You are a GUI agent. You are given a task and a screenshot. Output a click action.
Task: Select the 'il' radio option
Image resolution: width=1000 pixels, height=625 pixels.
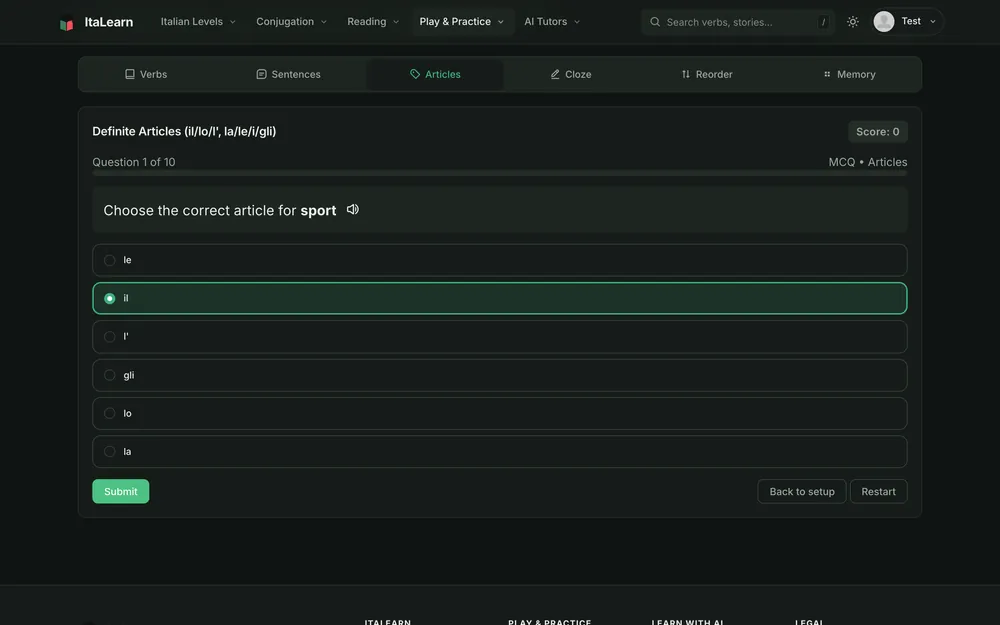tap(499, 298)
